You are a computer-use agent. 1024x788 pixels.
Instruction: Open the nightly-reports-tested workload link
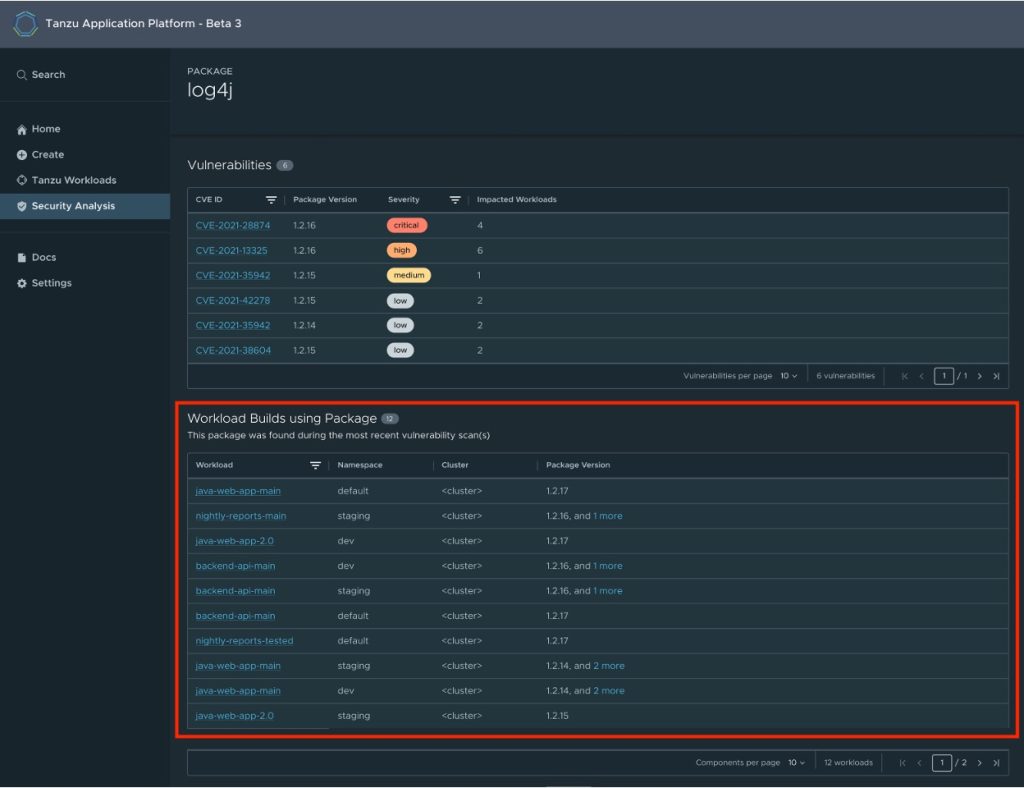tap(244, 641)
